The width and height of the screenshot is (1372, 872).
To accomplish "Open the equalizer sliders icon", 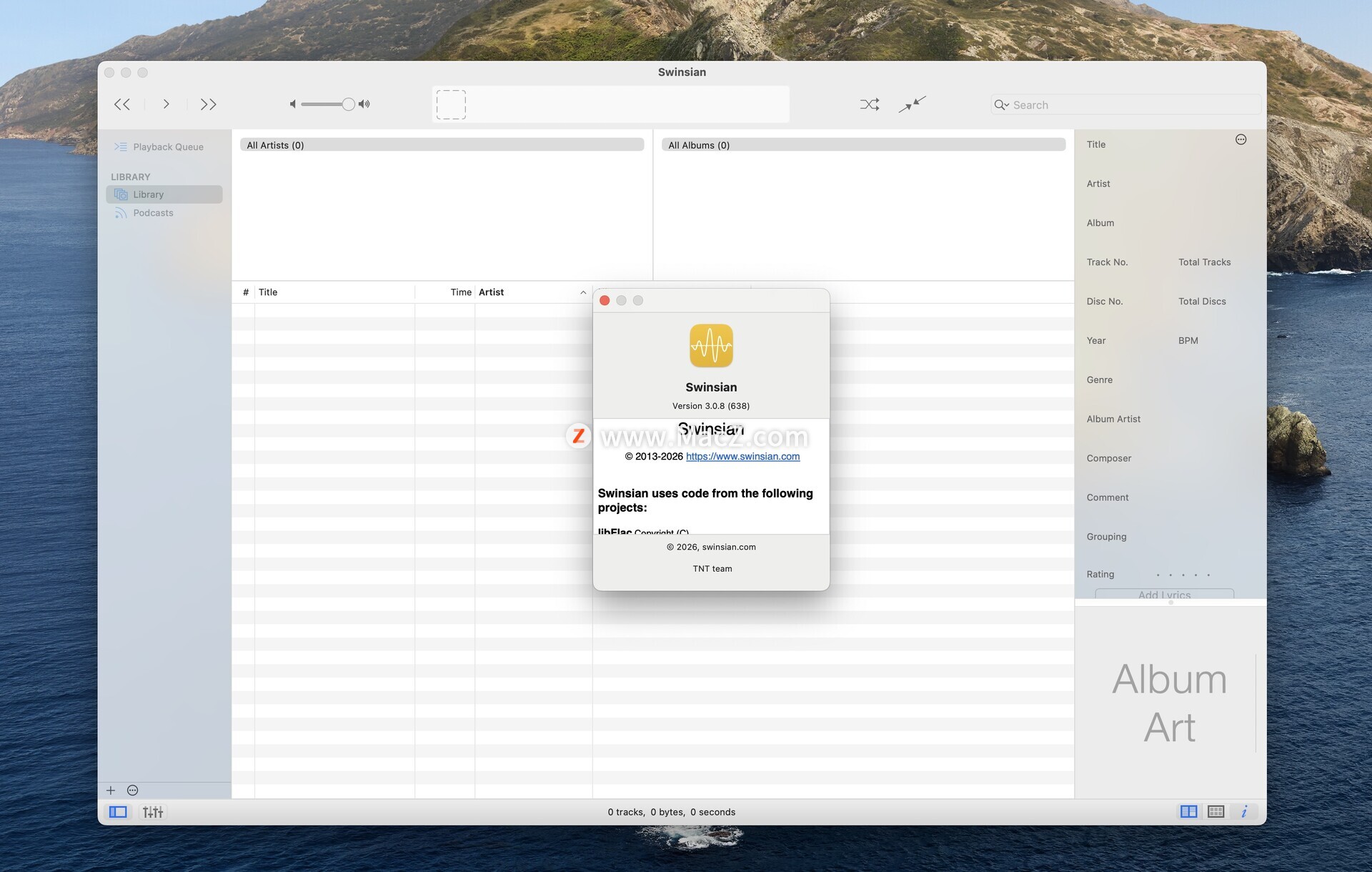I will [153, 812].
